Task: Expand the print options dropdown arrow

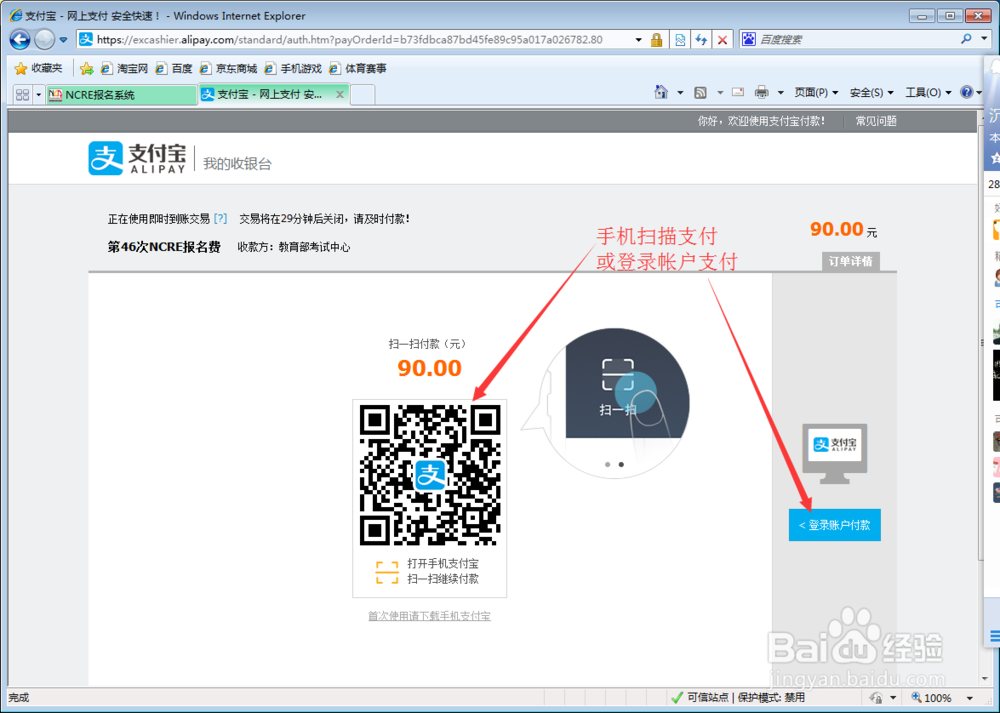Action: 781,92
